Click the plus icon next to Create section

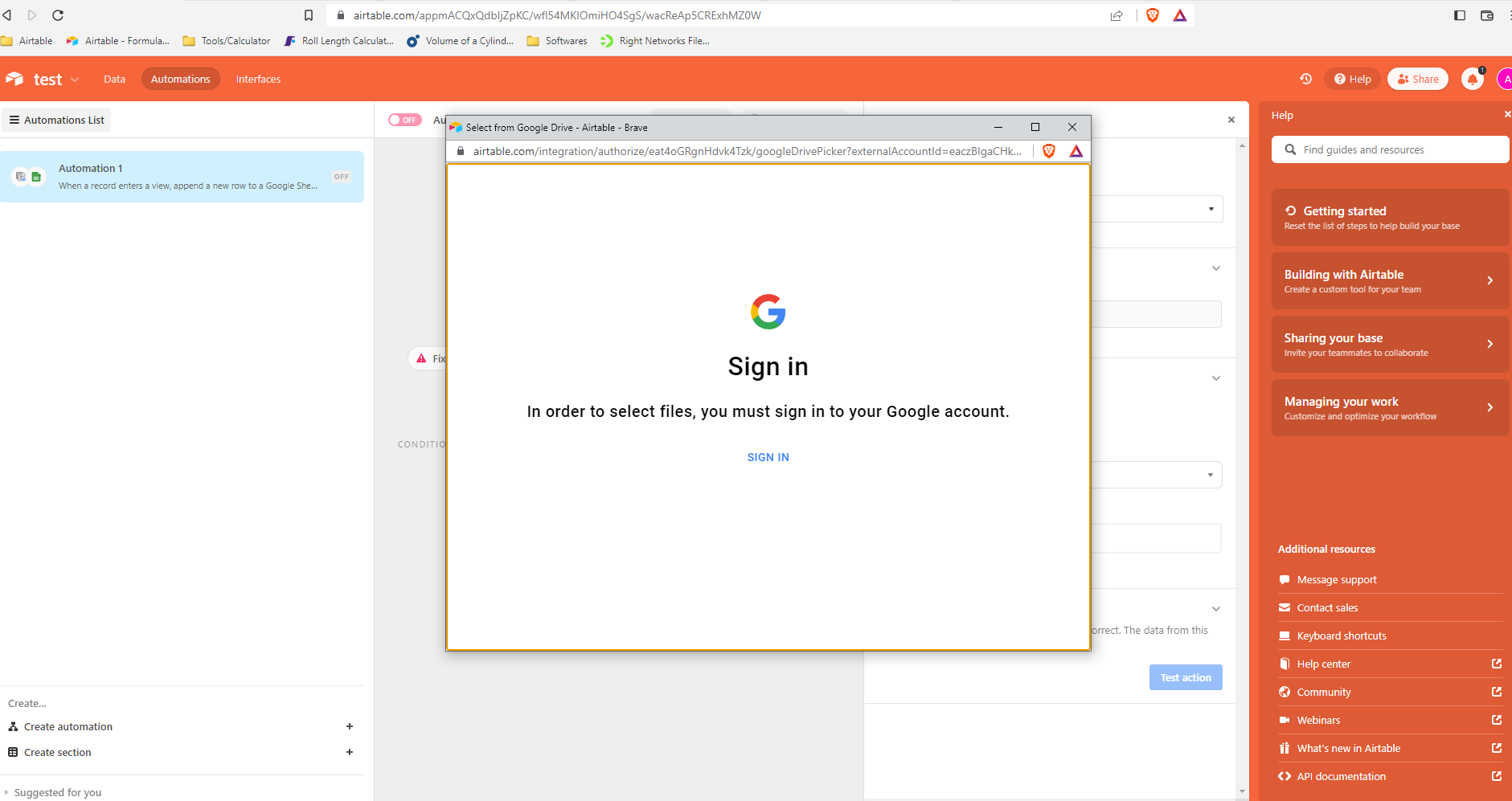pyautogui.click(x=350, y=752)
